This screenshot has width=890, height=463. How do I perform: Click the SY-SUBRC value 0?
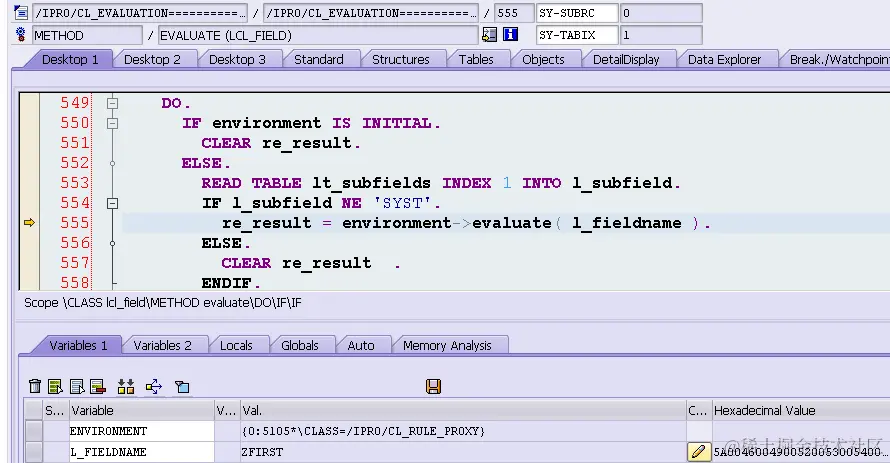[x=661, y=12]
